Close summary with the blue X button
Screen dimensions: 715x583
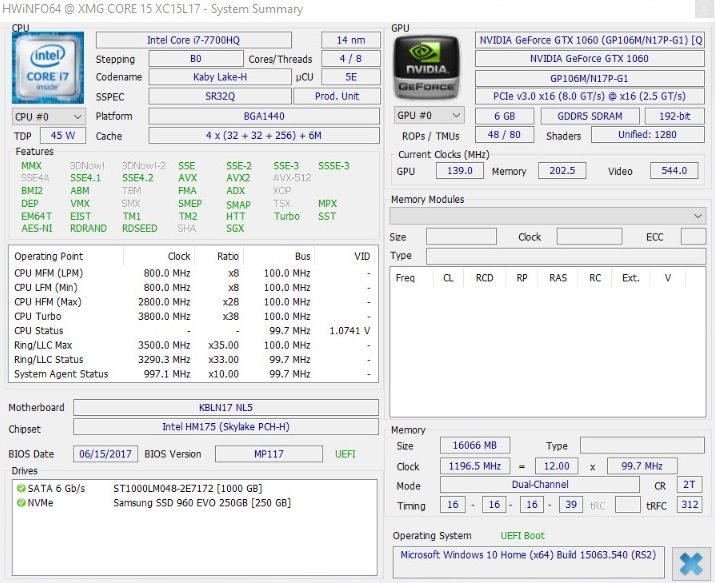click(x=691, y=564)
